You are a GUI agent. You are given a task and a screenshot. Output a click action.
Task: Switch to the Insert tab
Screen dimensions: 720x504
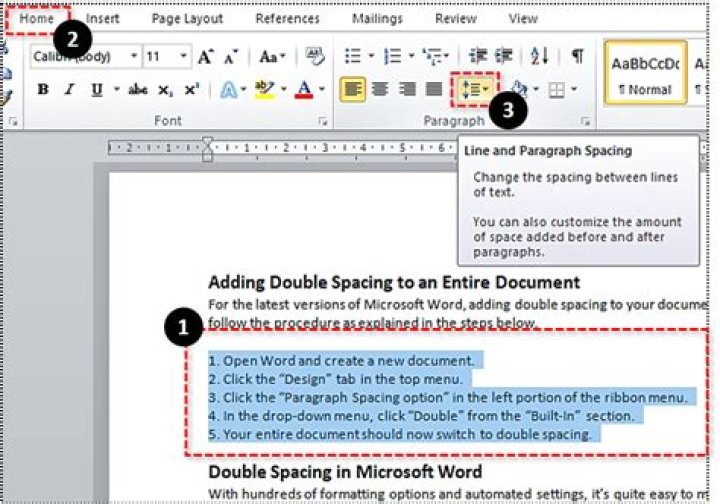point(102,18)
